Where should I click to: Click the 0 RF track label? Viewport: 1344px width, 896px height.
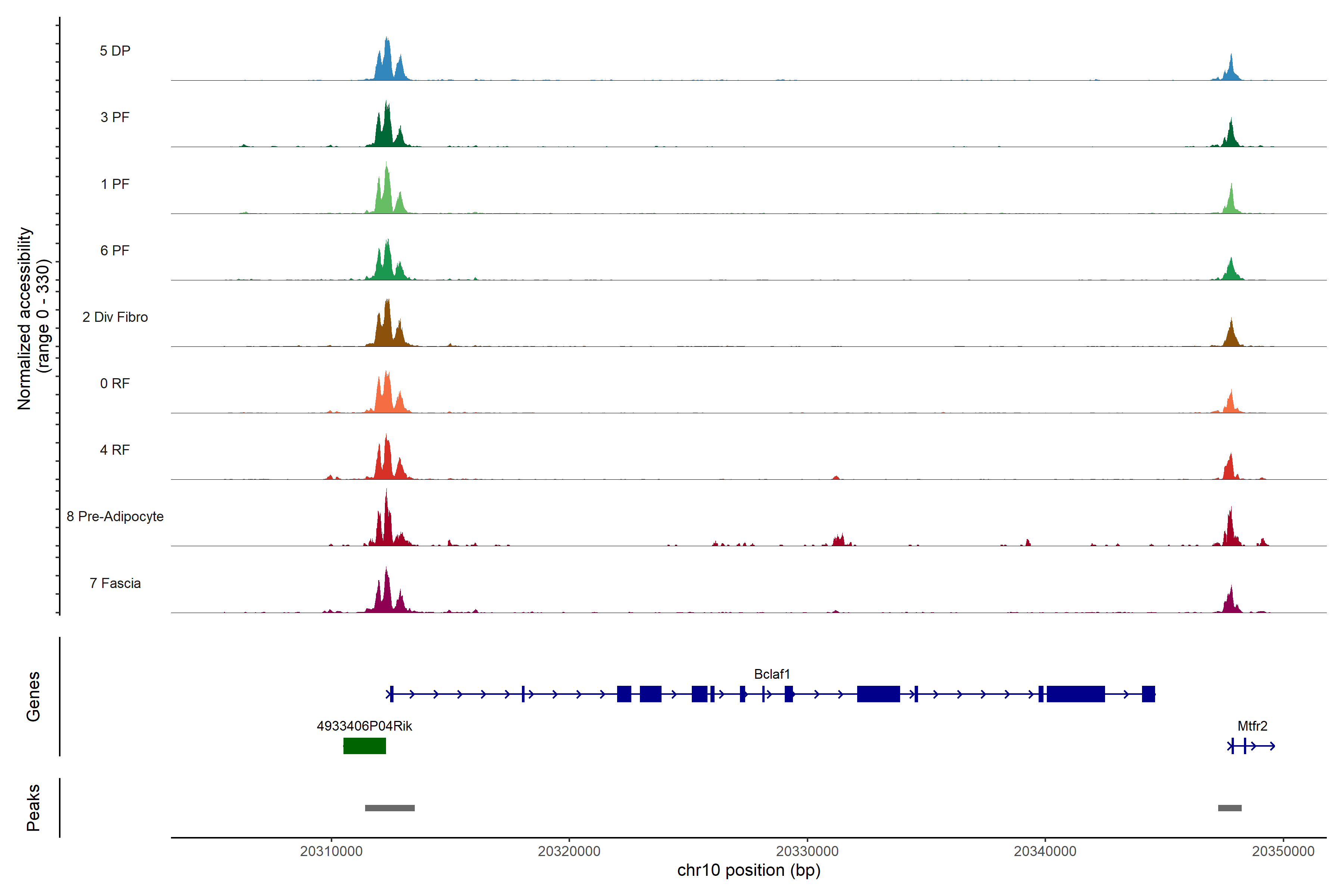point(115,383)
